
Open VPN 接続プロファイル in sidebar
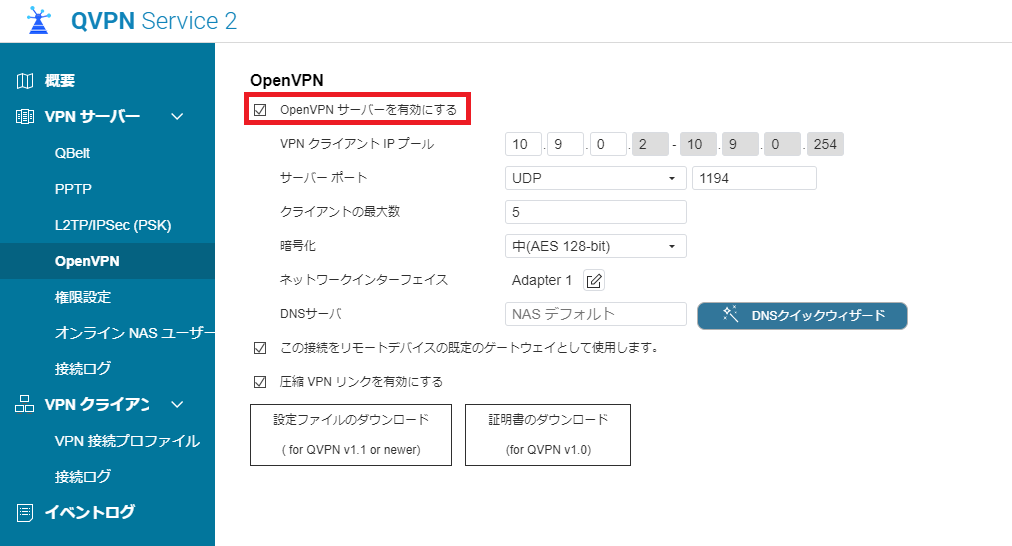[x=127, y=441]
